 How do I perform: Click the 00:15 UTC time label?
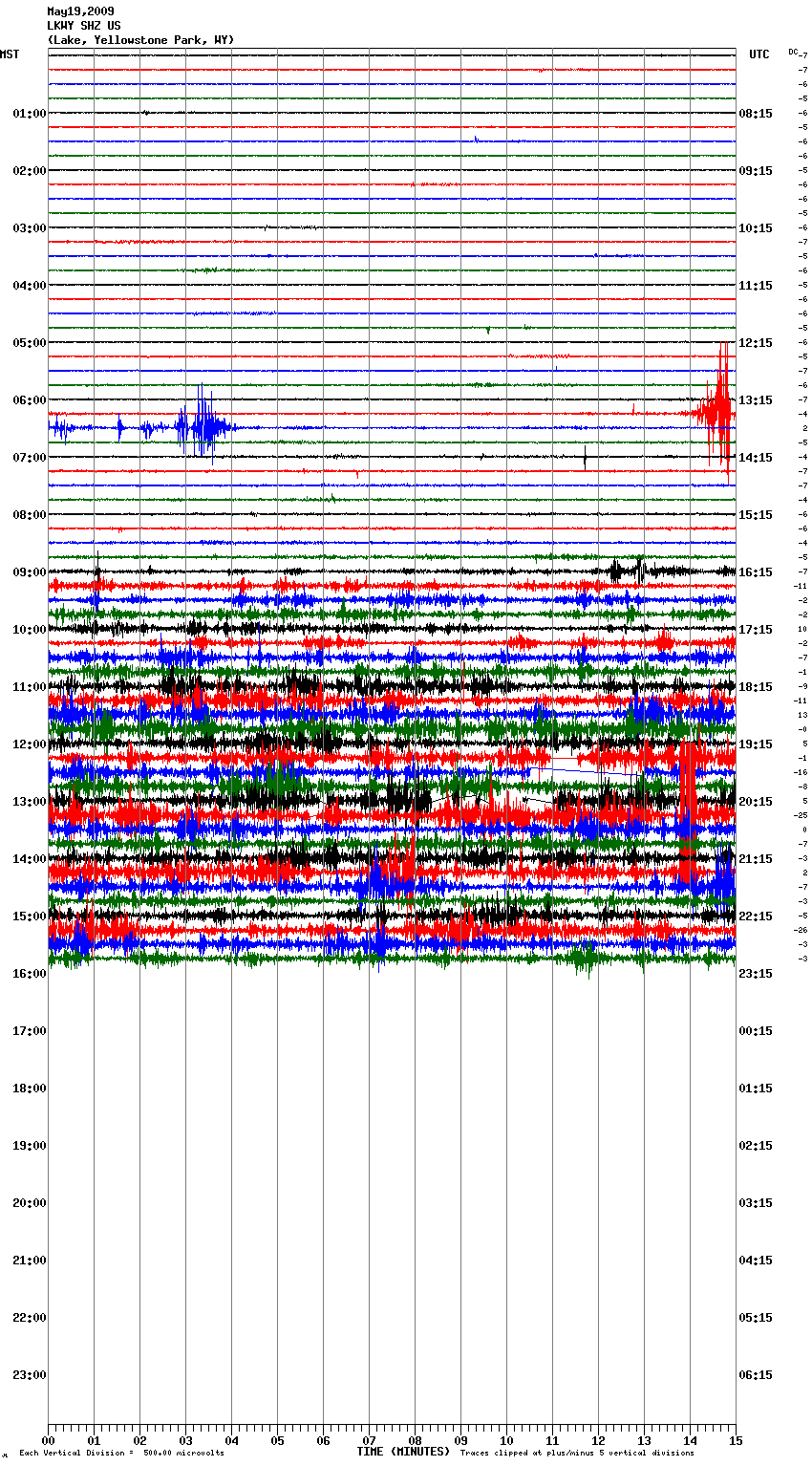click(x=756, y=1031)
